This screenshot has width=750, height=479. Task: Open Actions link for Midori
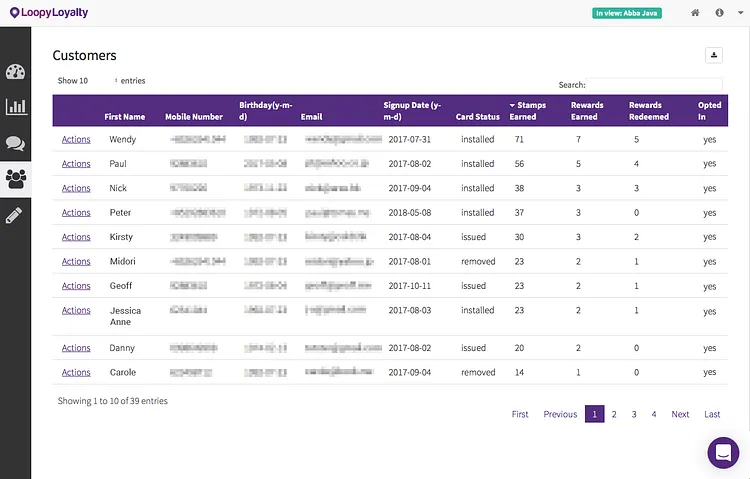point(76,261)
